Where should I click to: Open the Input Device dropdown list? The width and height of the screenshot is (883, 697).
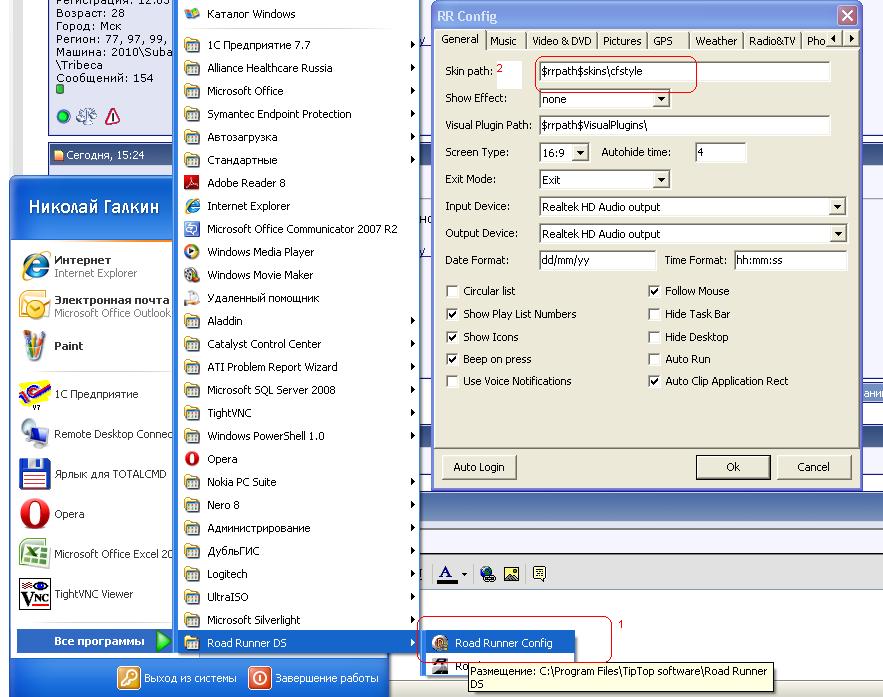[837, 207]
